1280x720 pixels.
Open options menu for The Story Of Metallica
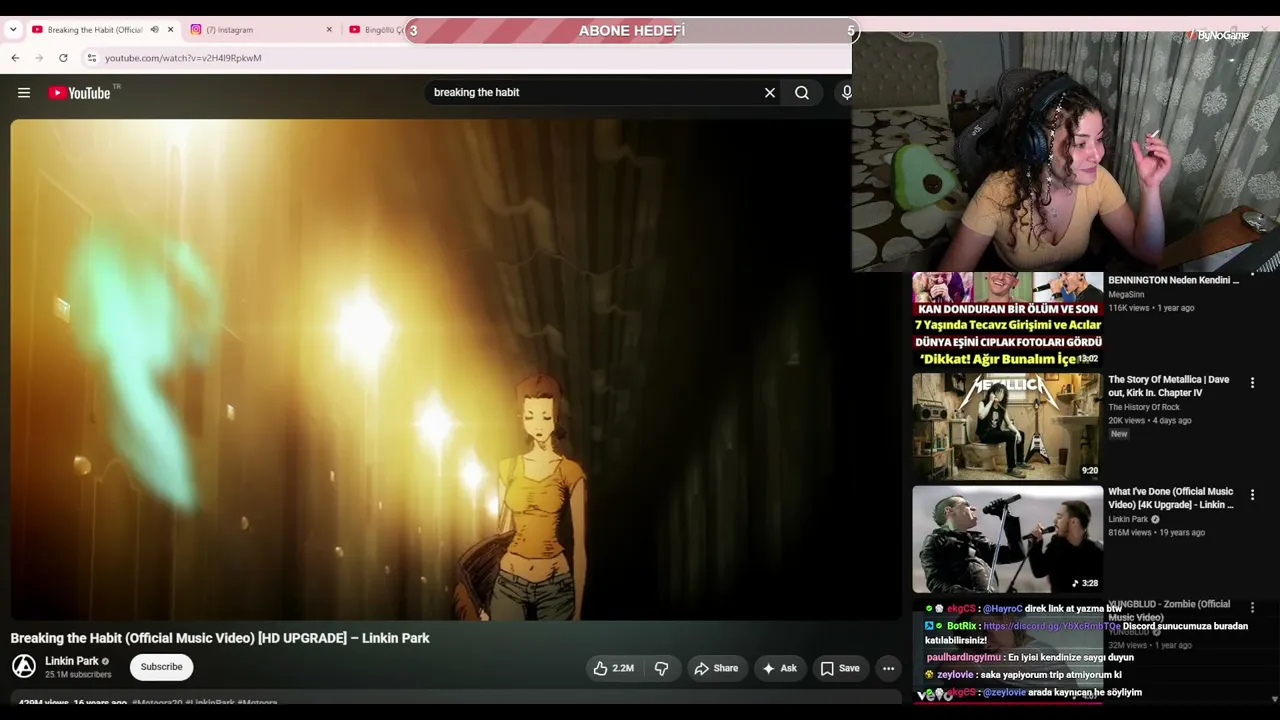point(1252,383)
